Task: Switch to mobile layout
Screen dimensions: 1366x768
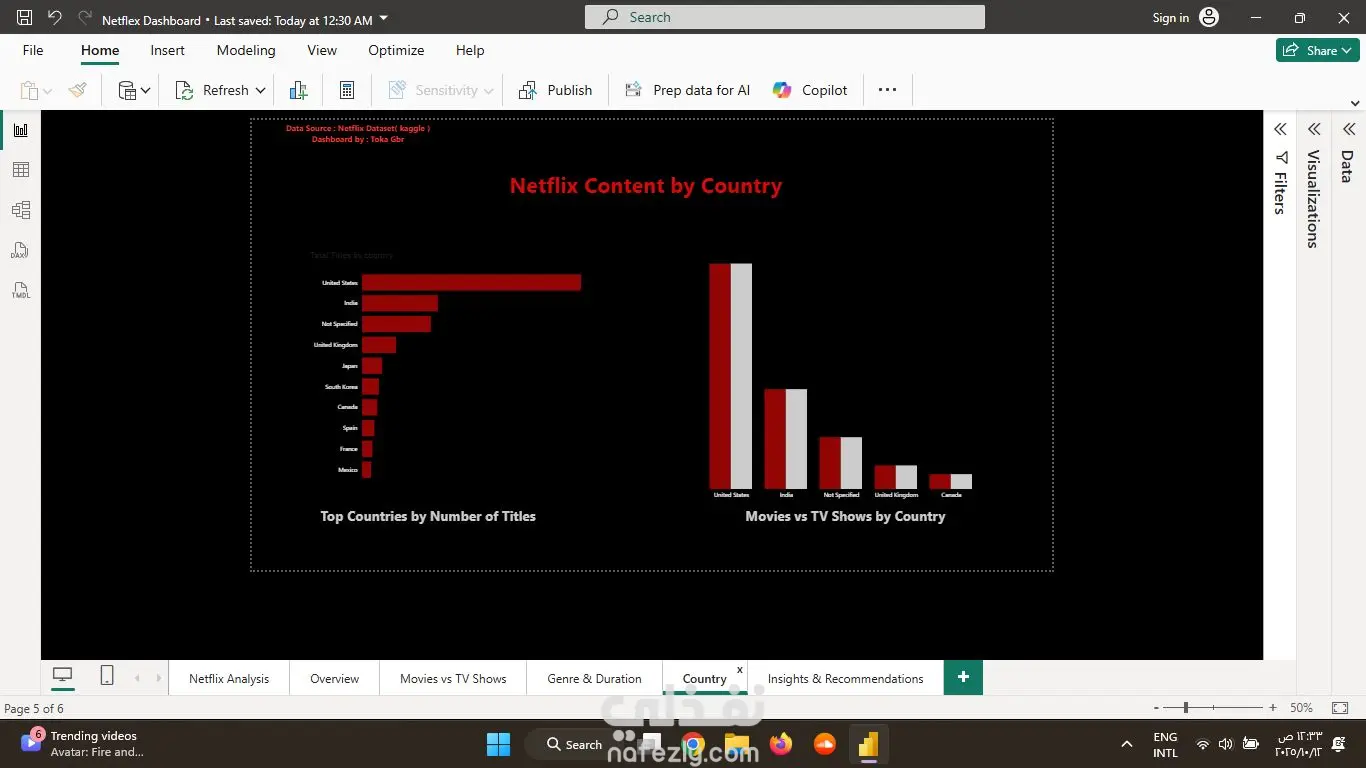Action: pyautogui.click(x=107, y=676)
